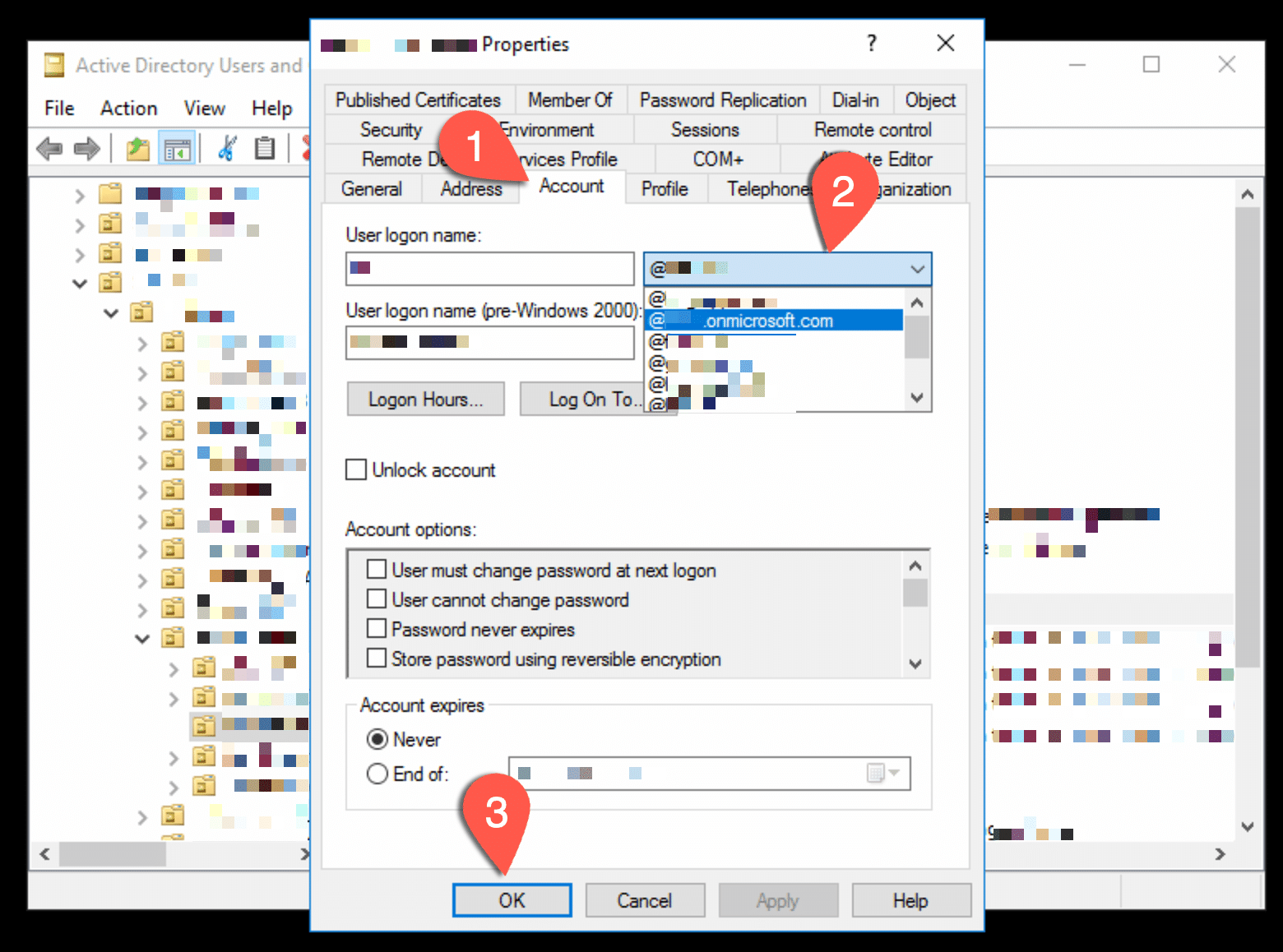This screenshot has width=1283, height=952.
Task: Click the up one level folder icon
Action: [x=137, y=149]
